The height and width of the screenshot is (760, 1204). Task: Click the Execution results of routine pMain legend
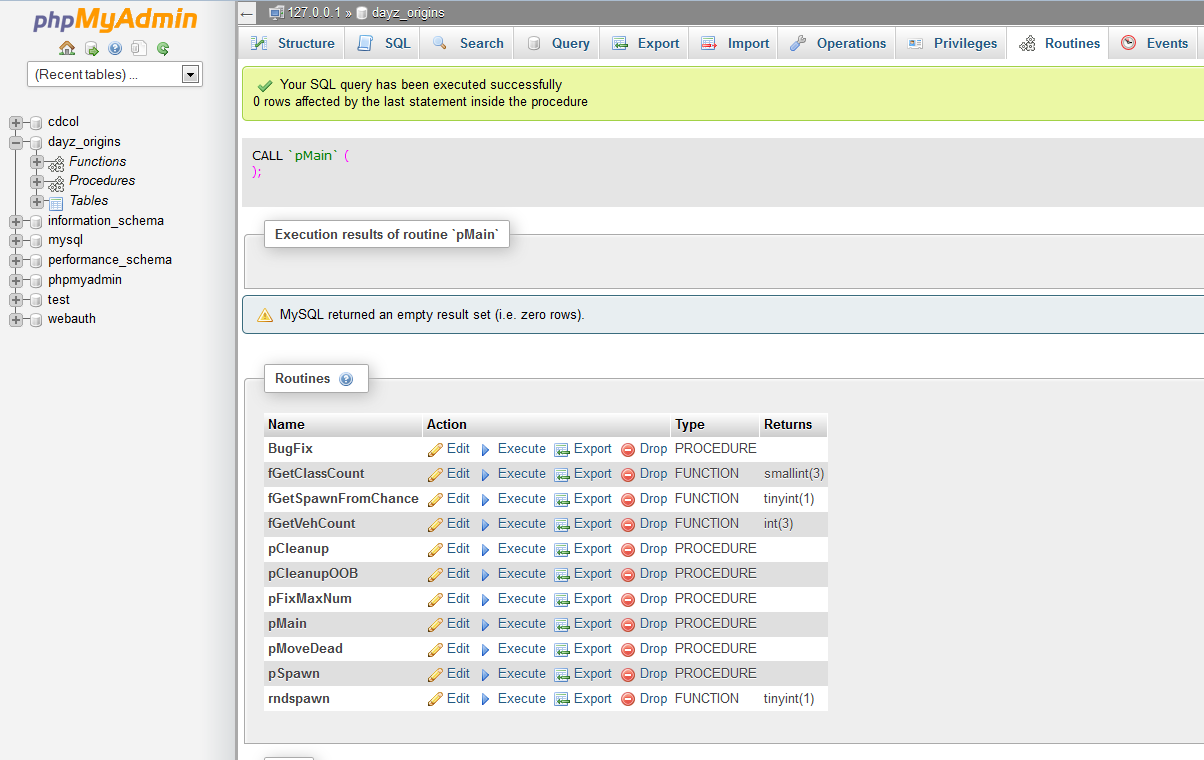click(386, 235)
